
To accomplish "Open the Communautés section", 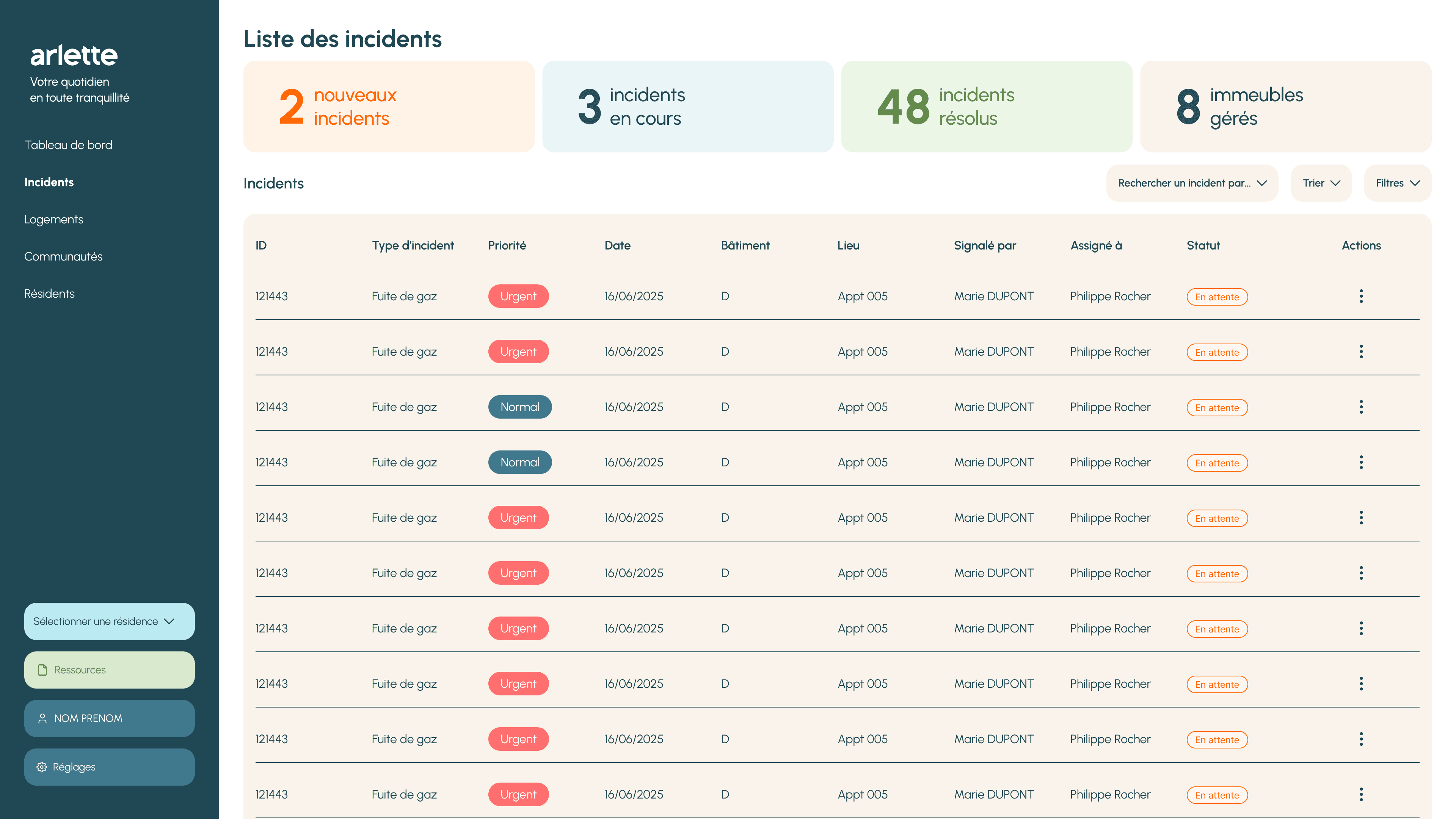I will pyautogui.click(x=63, y=257).
